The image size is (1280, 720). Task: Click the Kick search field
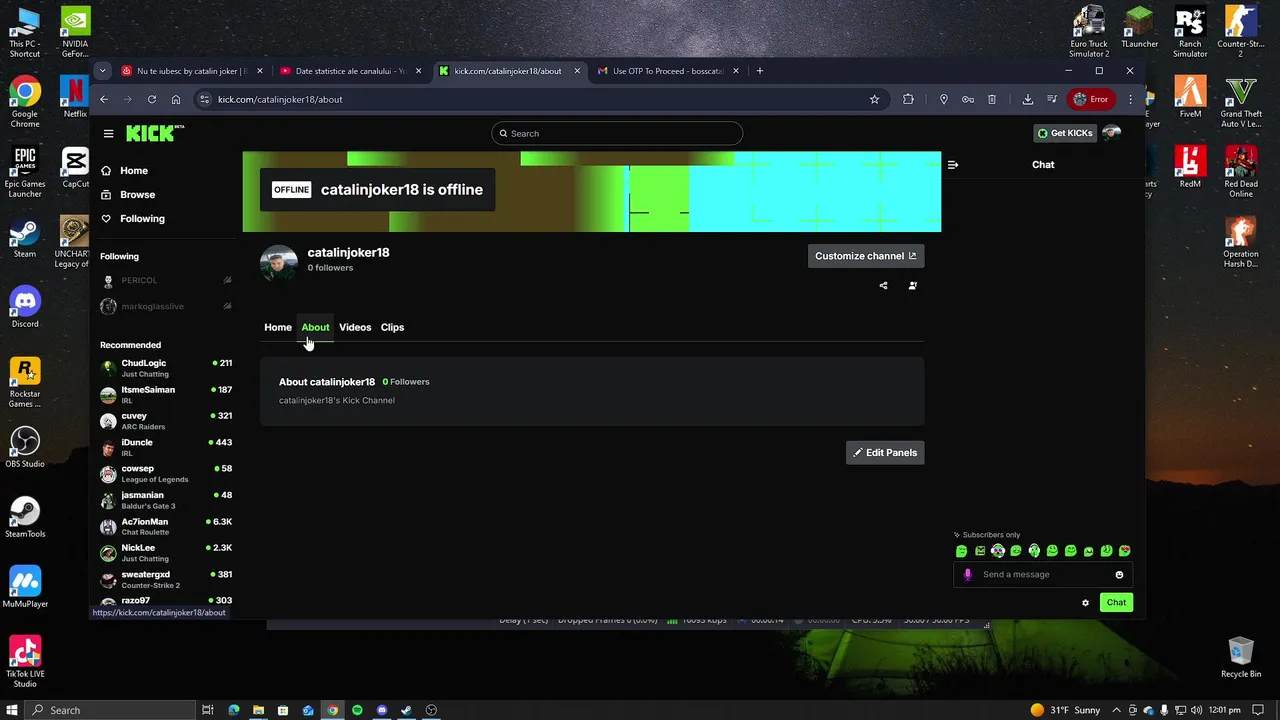tap(617, 133)
